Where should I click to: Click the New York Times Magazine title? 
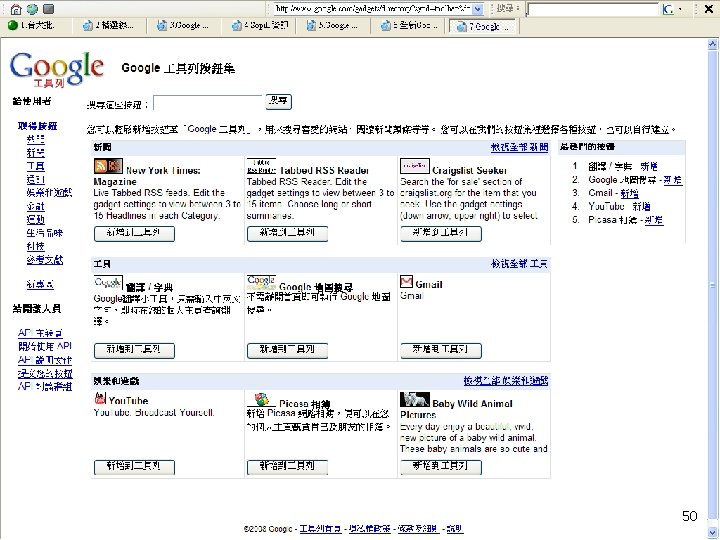click(x=147, y=176)
